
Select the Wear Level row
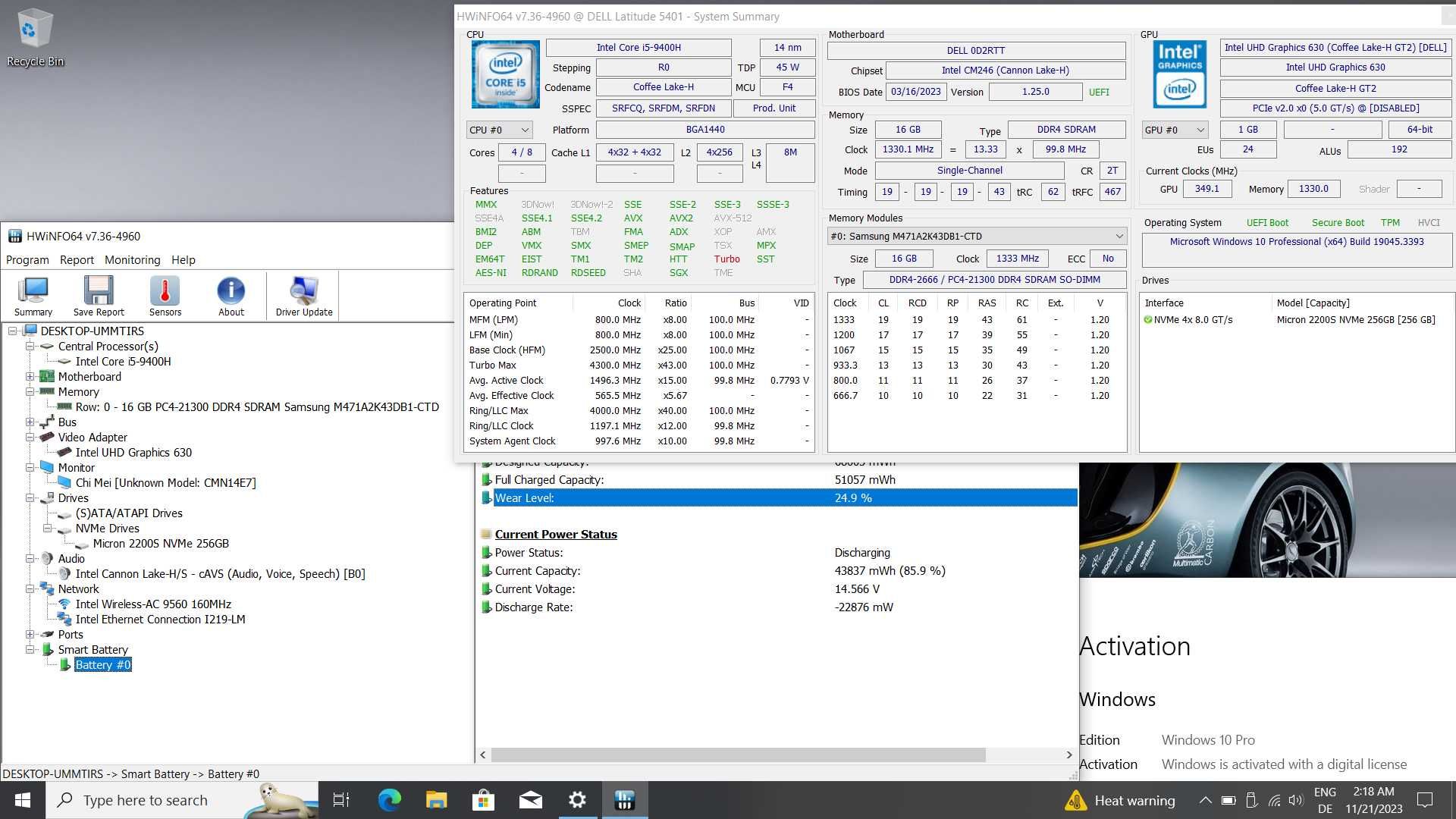(779, 498)
